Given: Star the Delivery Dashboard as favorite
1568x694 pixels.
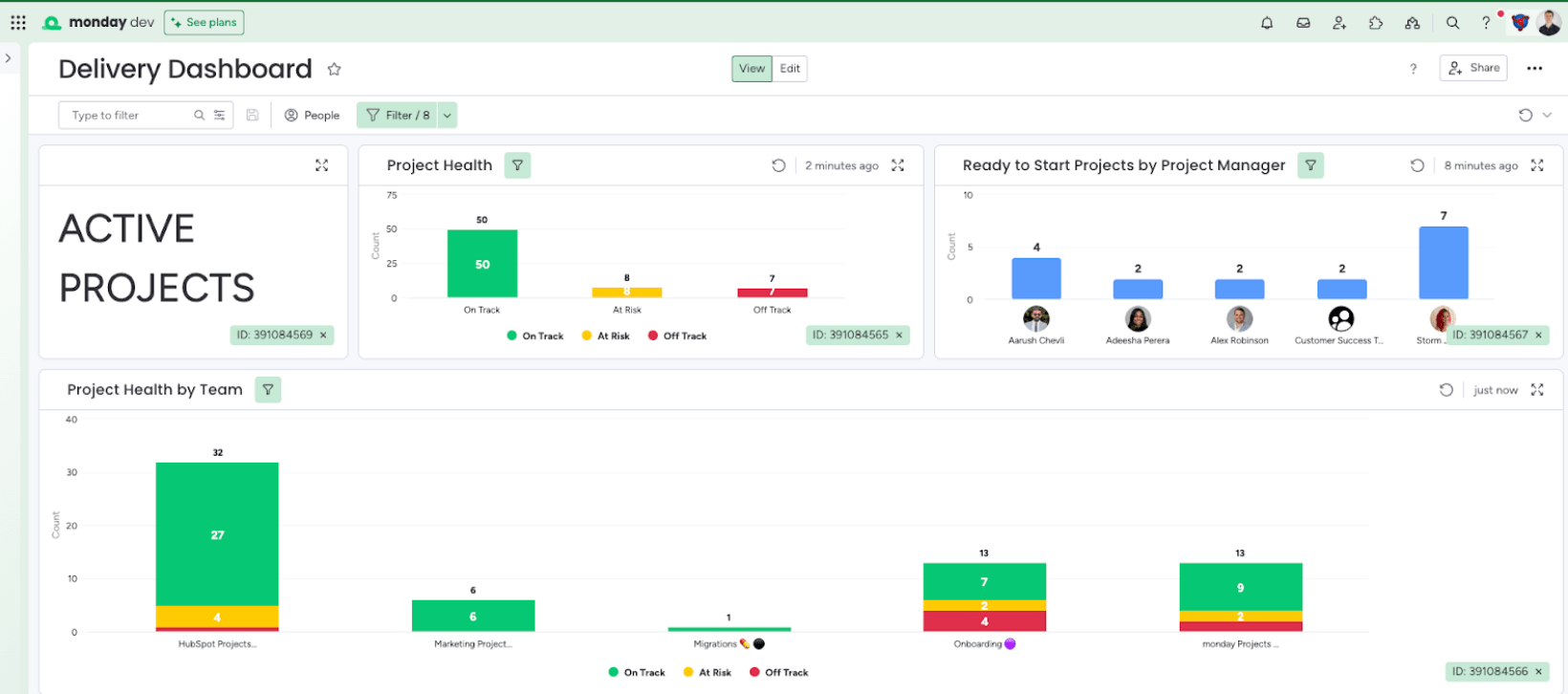Looking at the screenshot, I should [x=334, y=69].
